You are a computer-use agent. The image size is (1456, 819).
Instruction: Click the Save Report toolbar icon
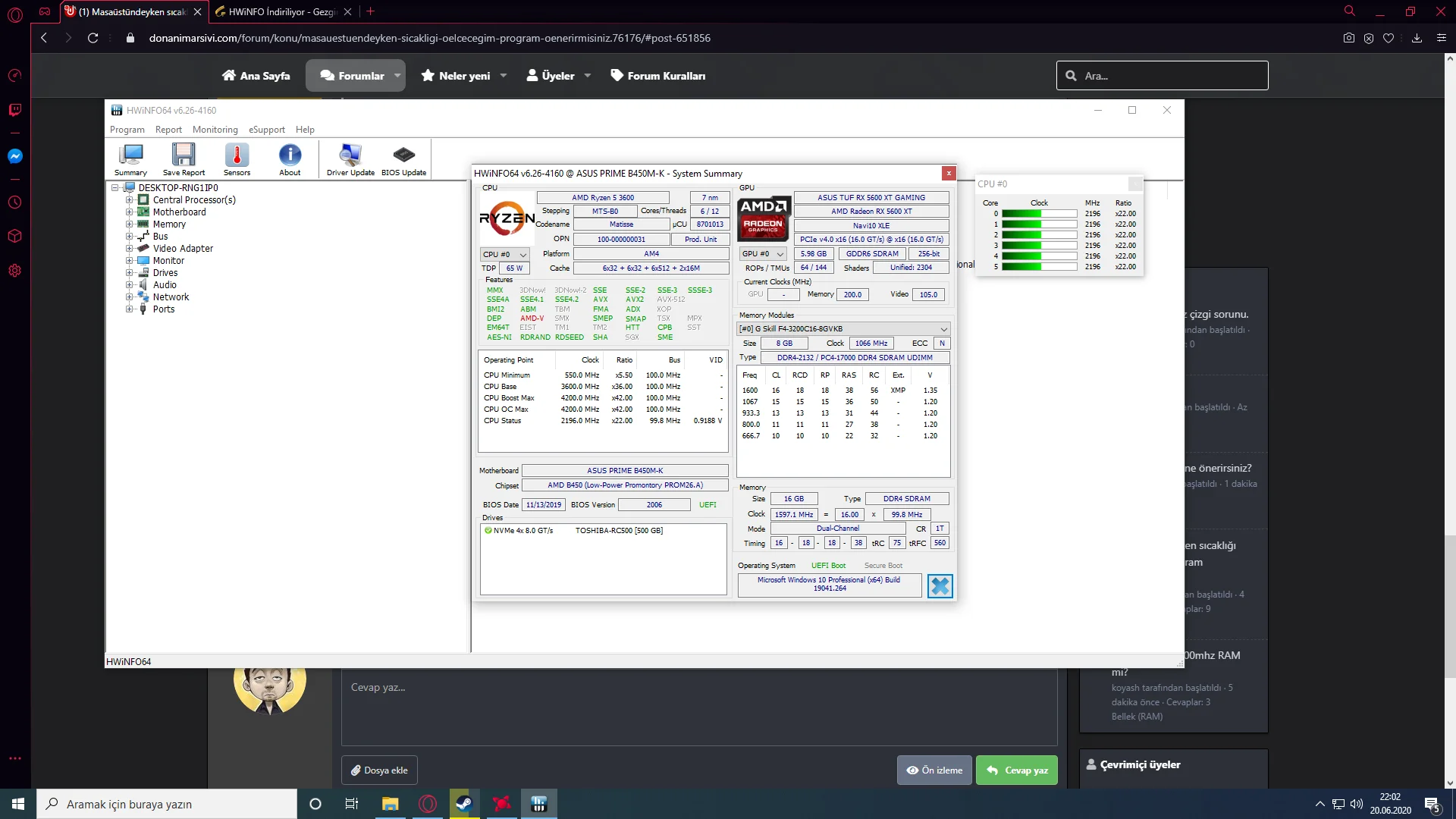(x=184, y=159)
